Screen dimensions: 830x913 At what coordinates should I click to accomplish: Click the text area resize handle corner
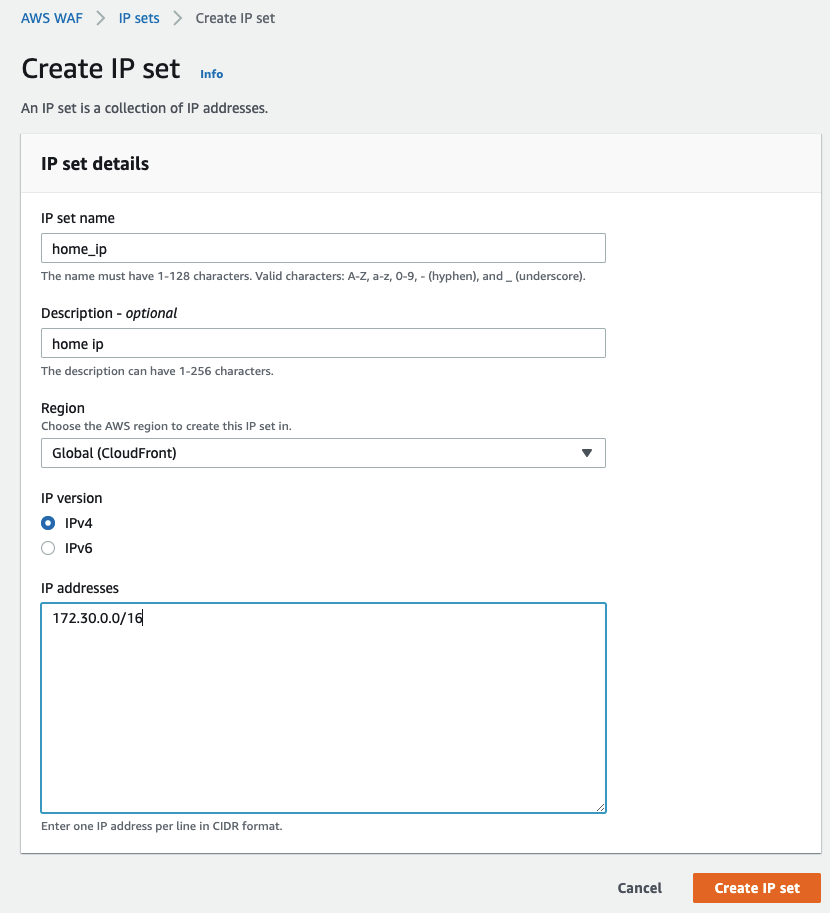coord(601,807)
